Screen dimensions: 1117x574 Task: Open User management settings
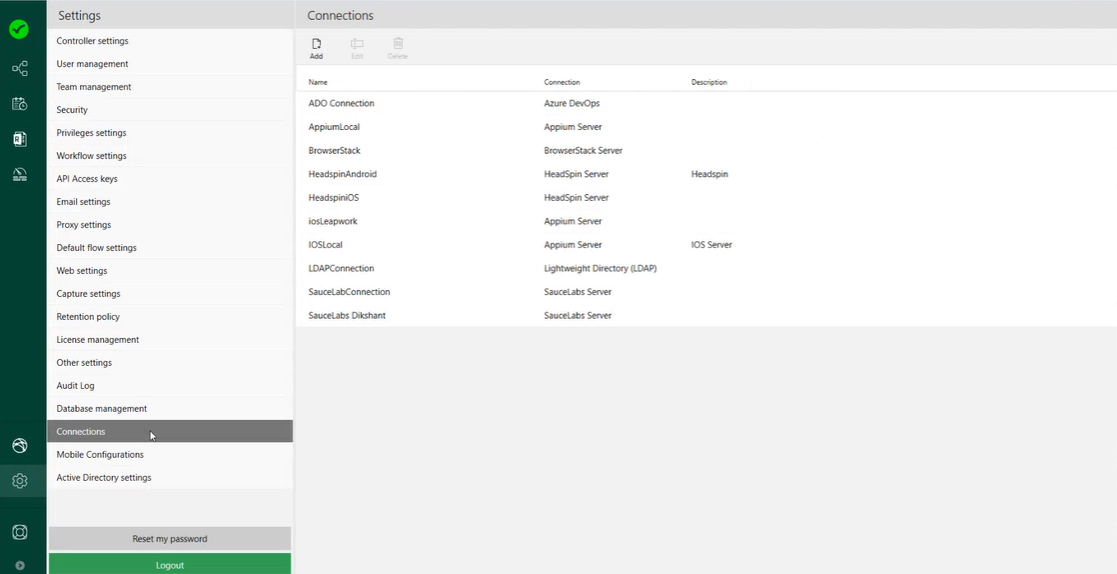point(92,64)
